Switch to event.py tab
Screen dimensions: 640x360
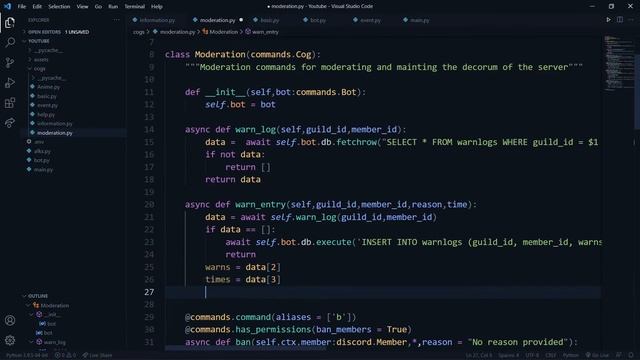click(367, 20)
